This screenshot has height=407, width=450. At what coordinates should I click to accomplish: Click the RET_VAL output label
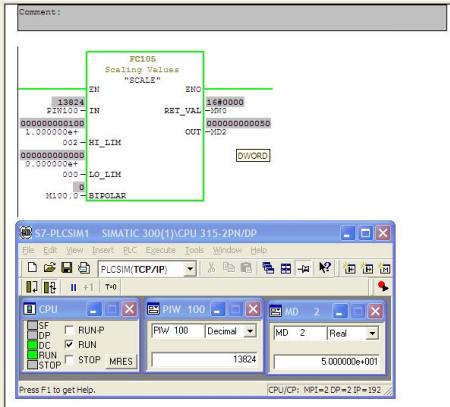click(182, 111)
